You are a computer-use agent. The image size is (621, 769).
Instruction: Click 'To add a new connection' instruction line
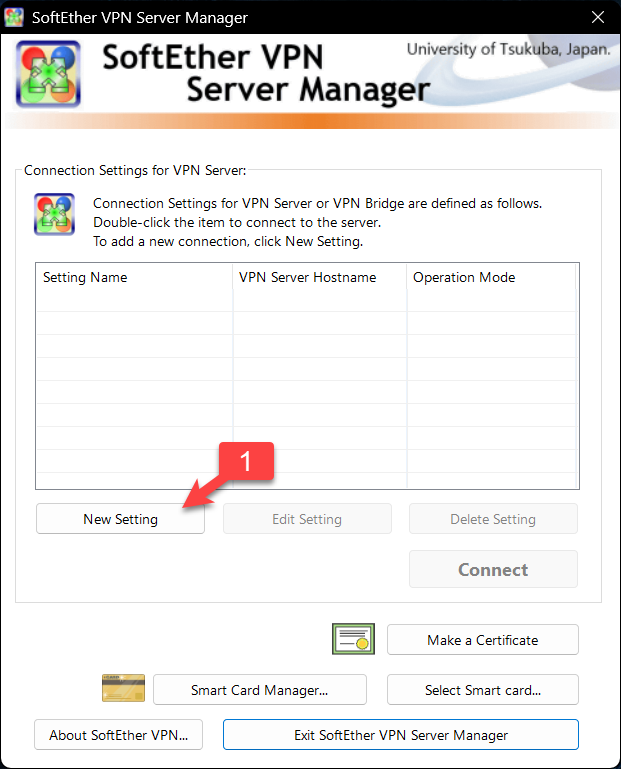pos(228,241)
